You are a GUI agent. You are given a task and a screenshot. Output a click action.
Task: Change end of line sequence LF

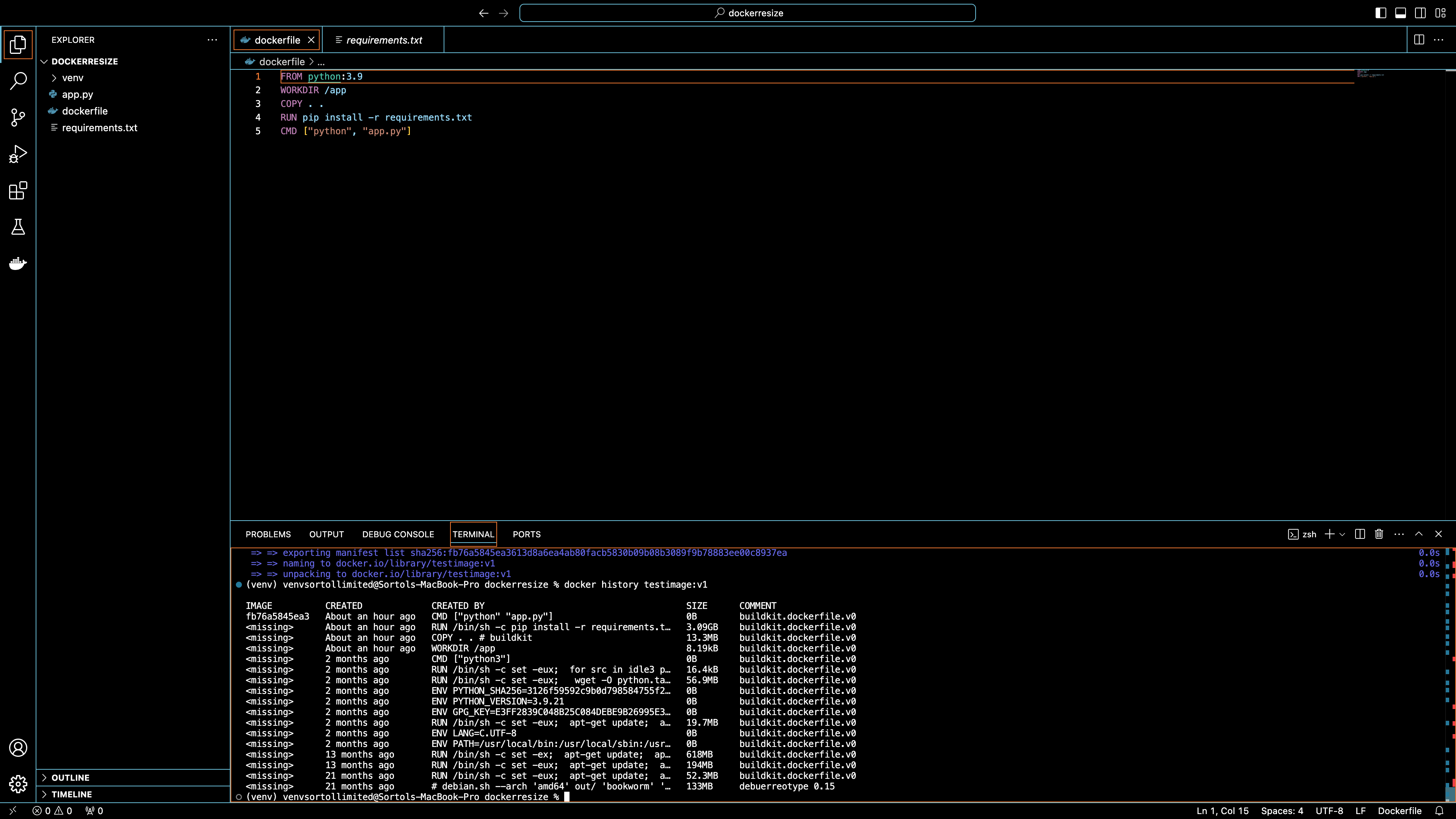(x=1360, y=811)
